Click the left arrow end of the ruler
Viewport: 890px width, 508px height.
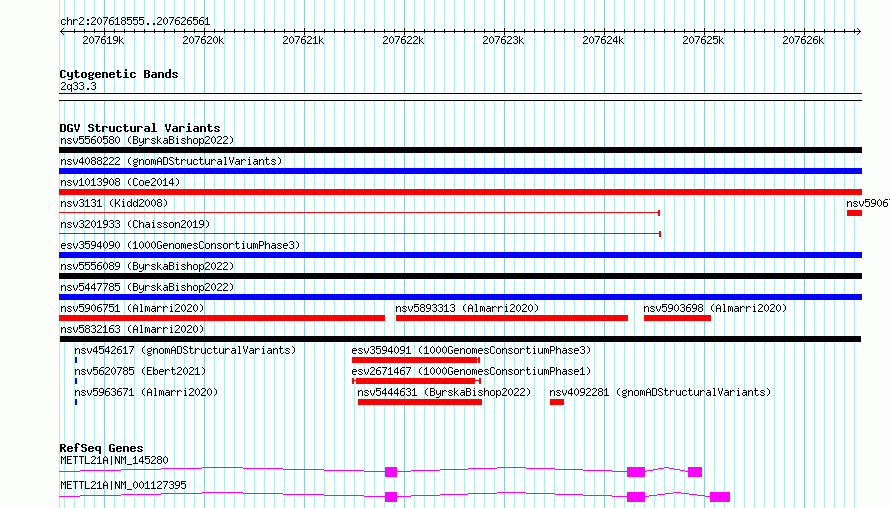point(62,31)
